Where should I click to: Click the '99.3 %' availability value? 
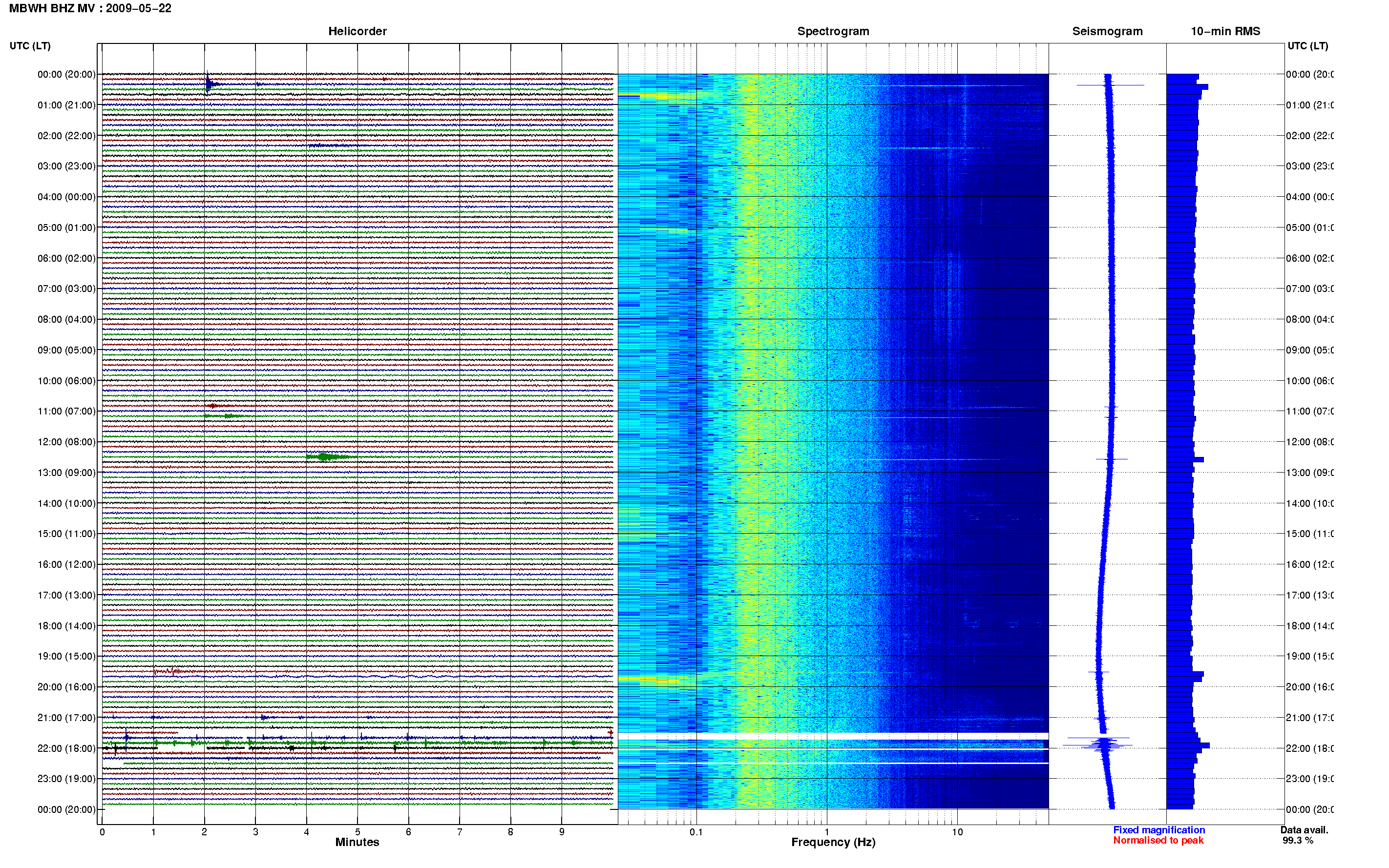(x=1298, y=841)
